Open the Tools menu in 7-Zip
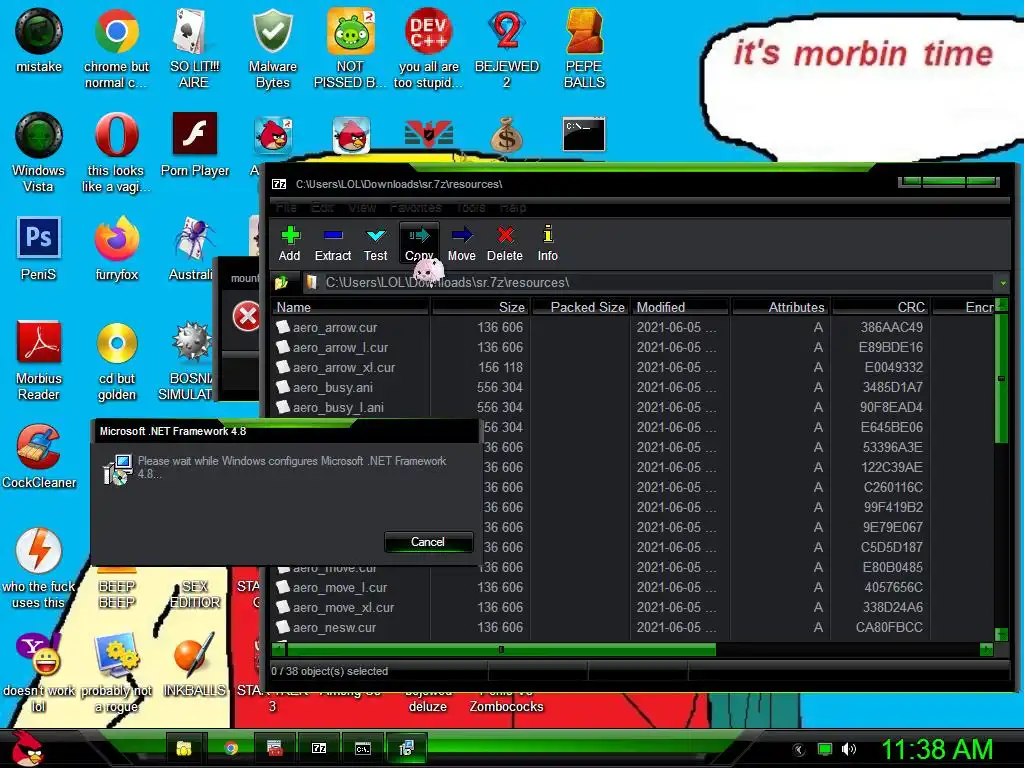This screenshot has height=768, width=1024. click(471, 208)
